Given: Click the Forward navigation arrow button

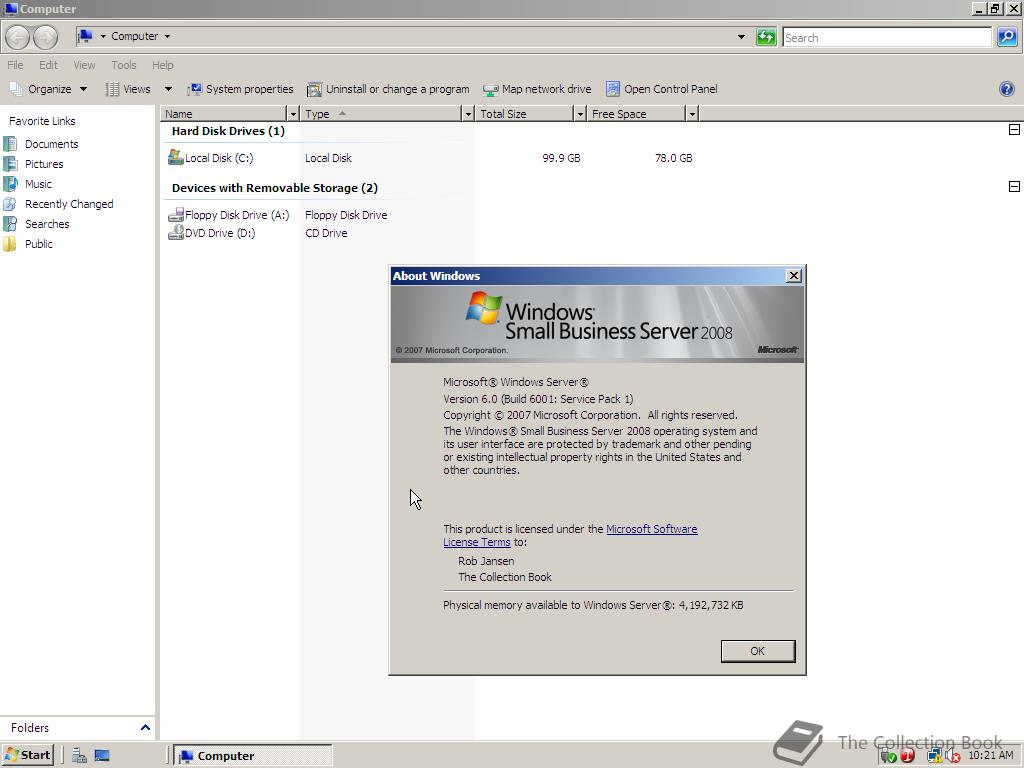Looking at the screenshot, I should point(45,37).
